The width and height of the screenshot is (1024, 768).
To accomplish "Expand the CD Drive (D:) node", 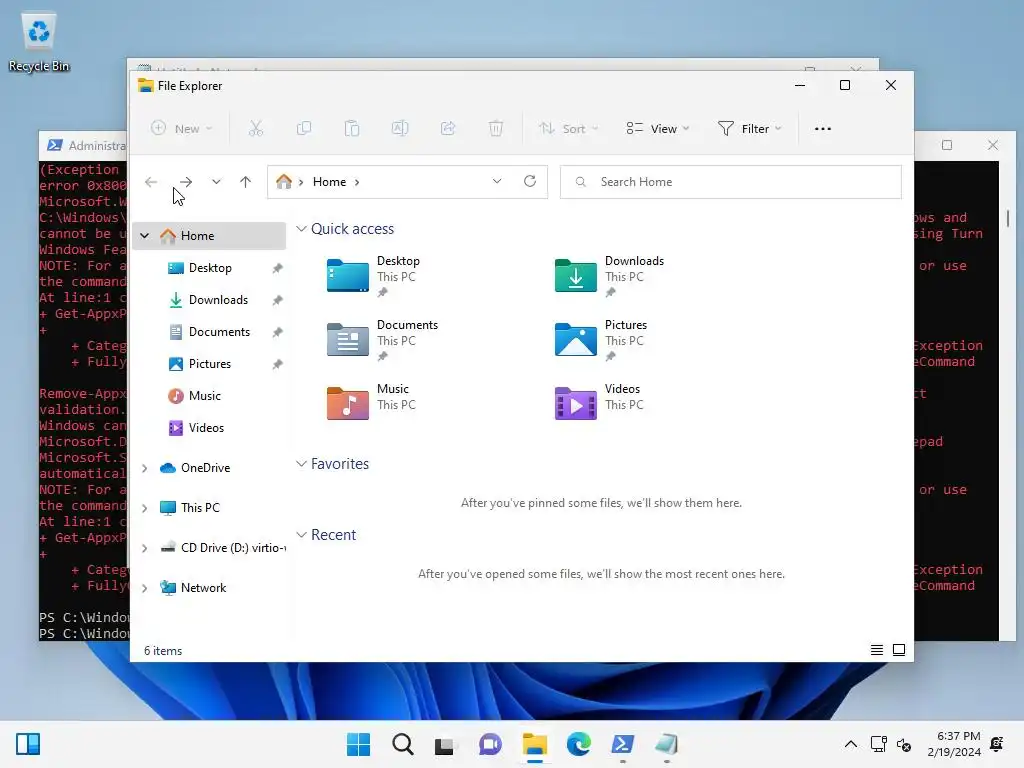I will 145,548.
